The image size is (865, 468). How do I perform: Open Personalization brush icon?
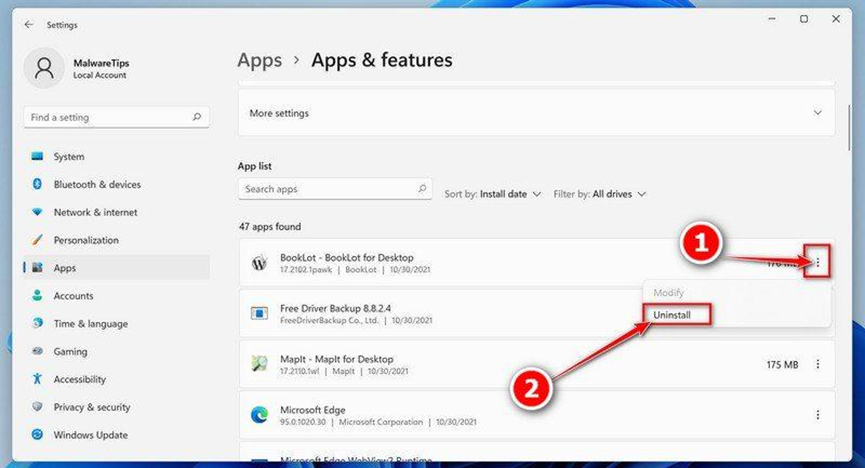point(37,240)
